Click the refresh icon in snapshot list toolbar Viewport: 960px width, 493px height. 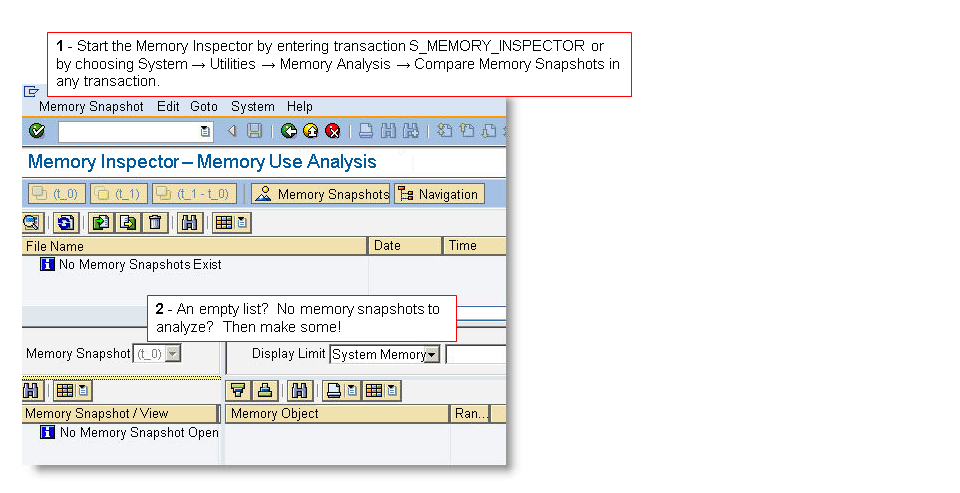tap(67, 223)
